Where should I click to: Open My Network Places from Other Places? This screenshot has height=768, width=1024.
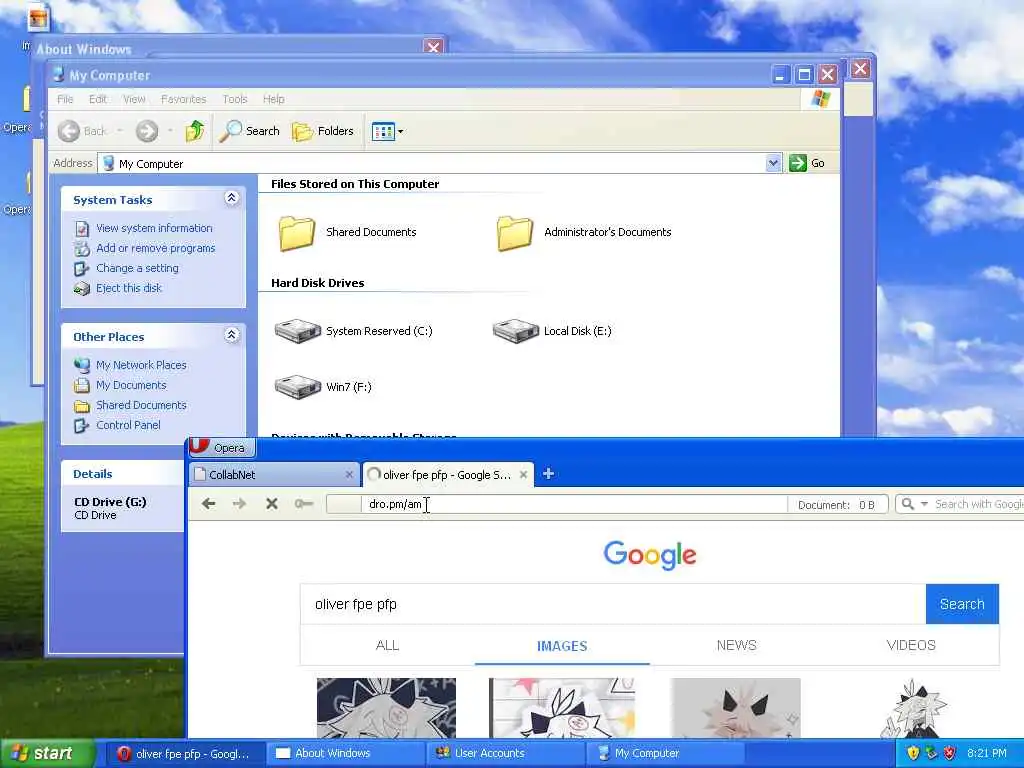pos(141,365)
